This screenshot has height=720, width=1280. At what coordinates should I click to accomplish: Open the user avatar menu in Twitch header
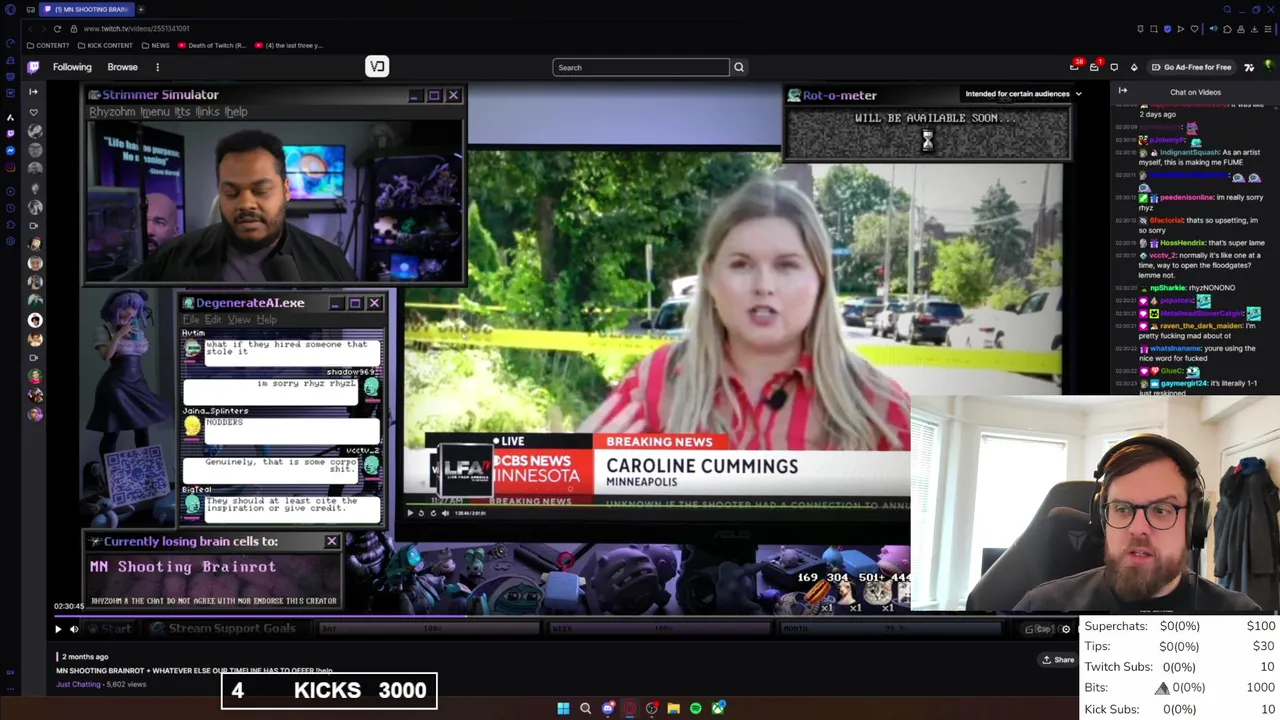tap(1267, 67)
